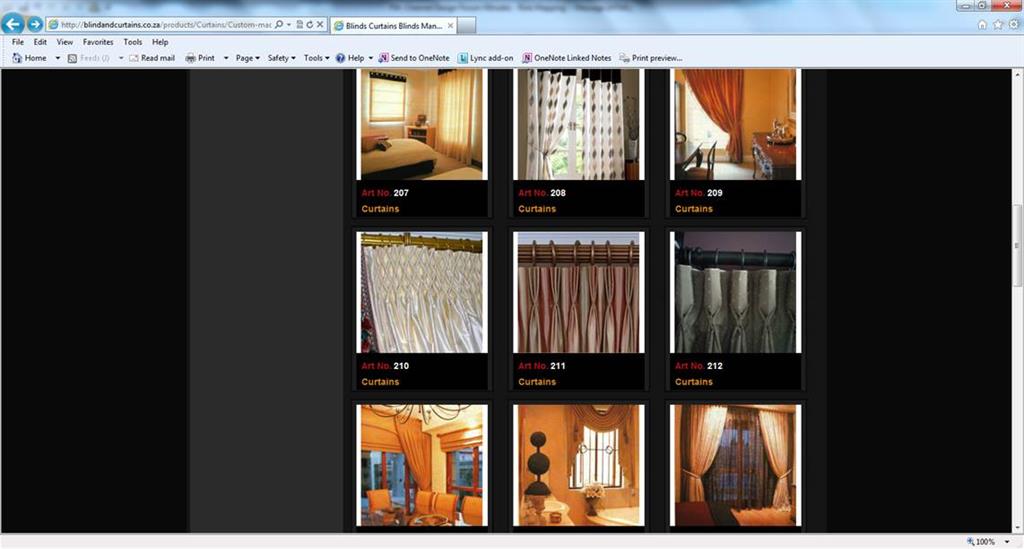Click the search magnifier in the address bar
Viewport: 1024px width, 549px height.
[x=279, y=25]
